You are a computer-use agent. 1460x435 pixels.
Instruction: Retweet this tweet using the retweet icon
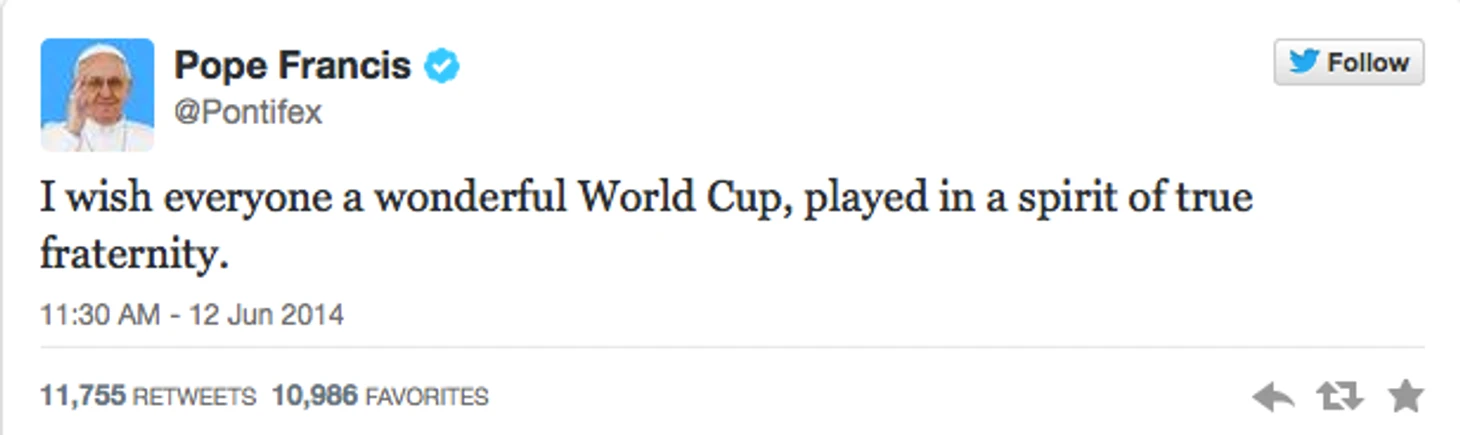pos(1340,397)
